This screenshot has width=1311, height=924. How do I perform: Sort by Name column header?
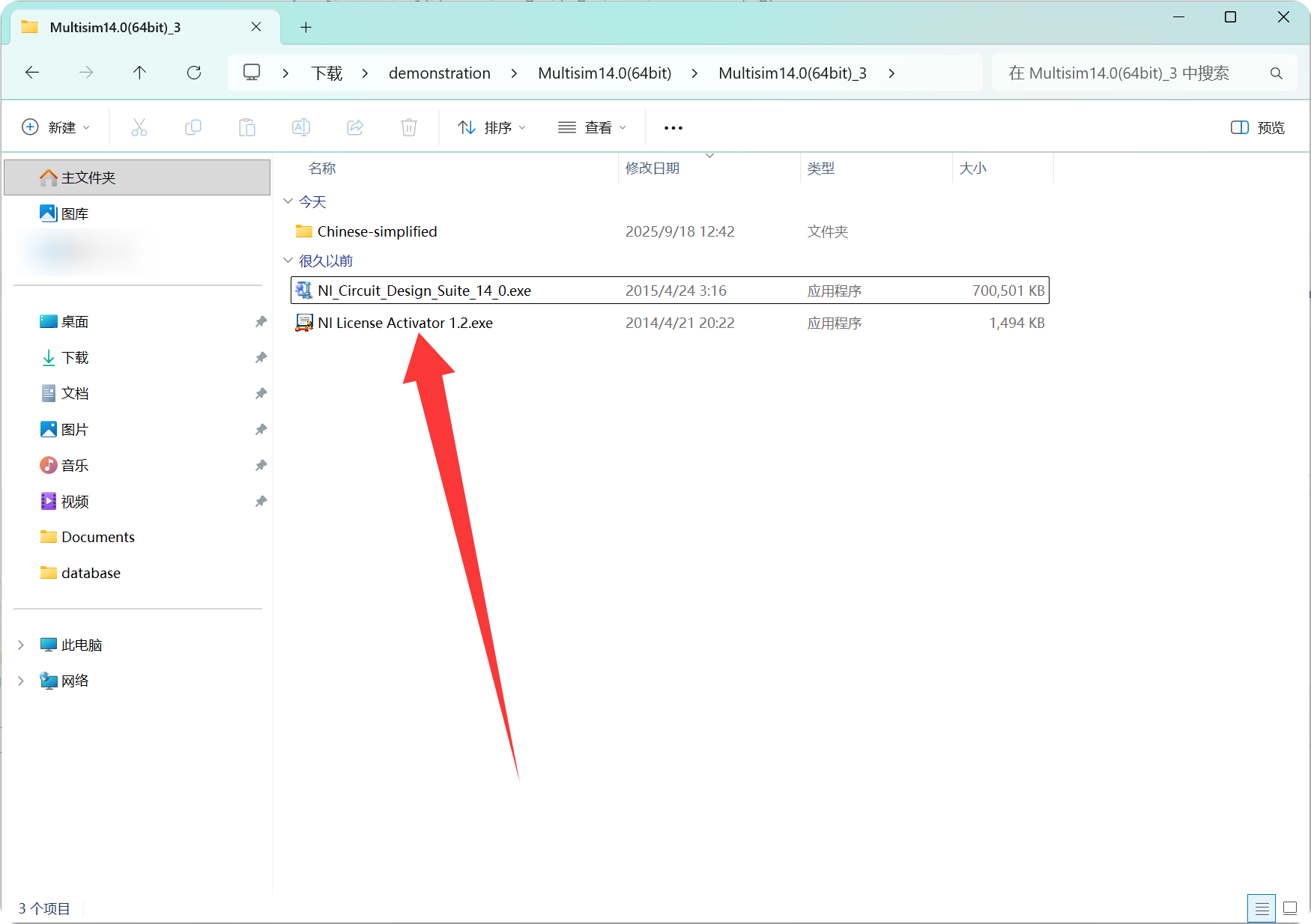tap(322, 168)
